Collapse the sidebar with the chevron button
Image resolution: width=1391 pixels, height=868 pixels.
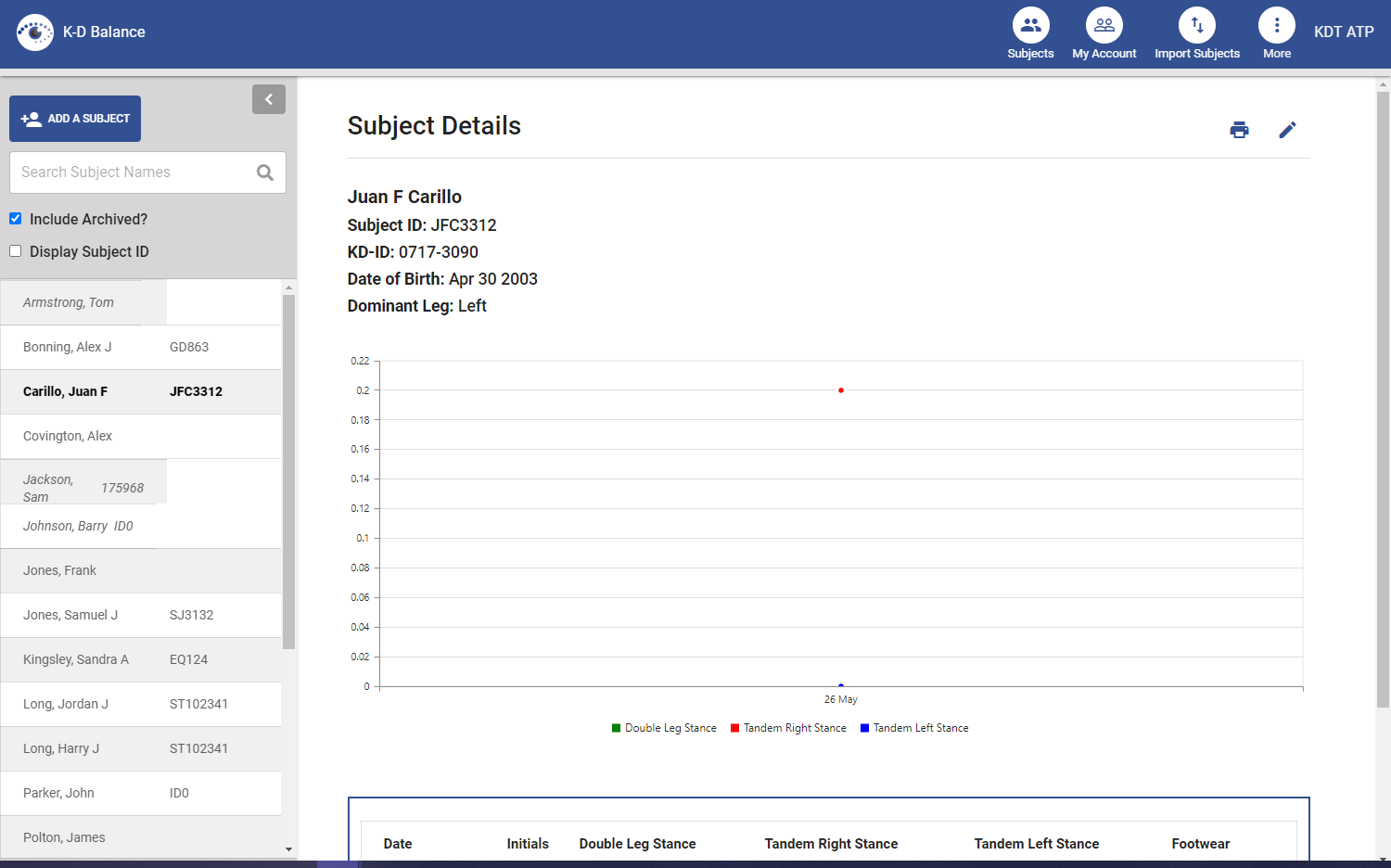[x=269, y=99]
